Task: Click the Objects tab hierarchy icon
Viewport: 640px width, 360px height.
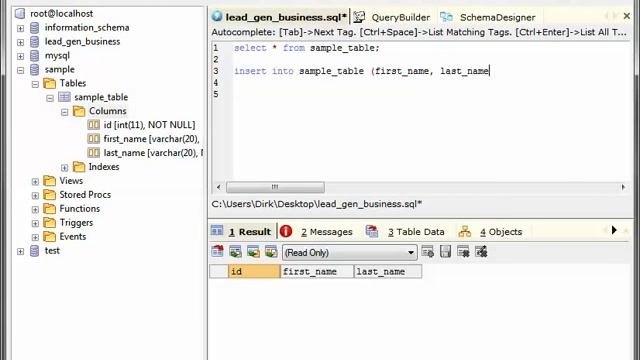Action: (464, 231)
